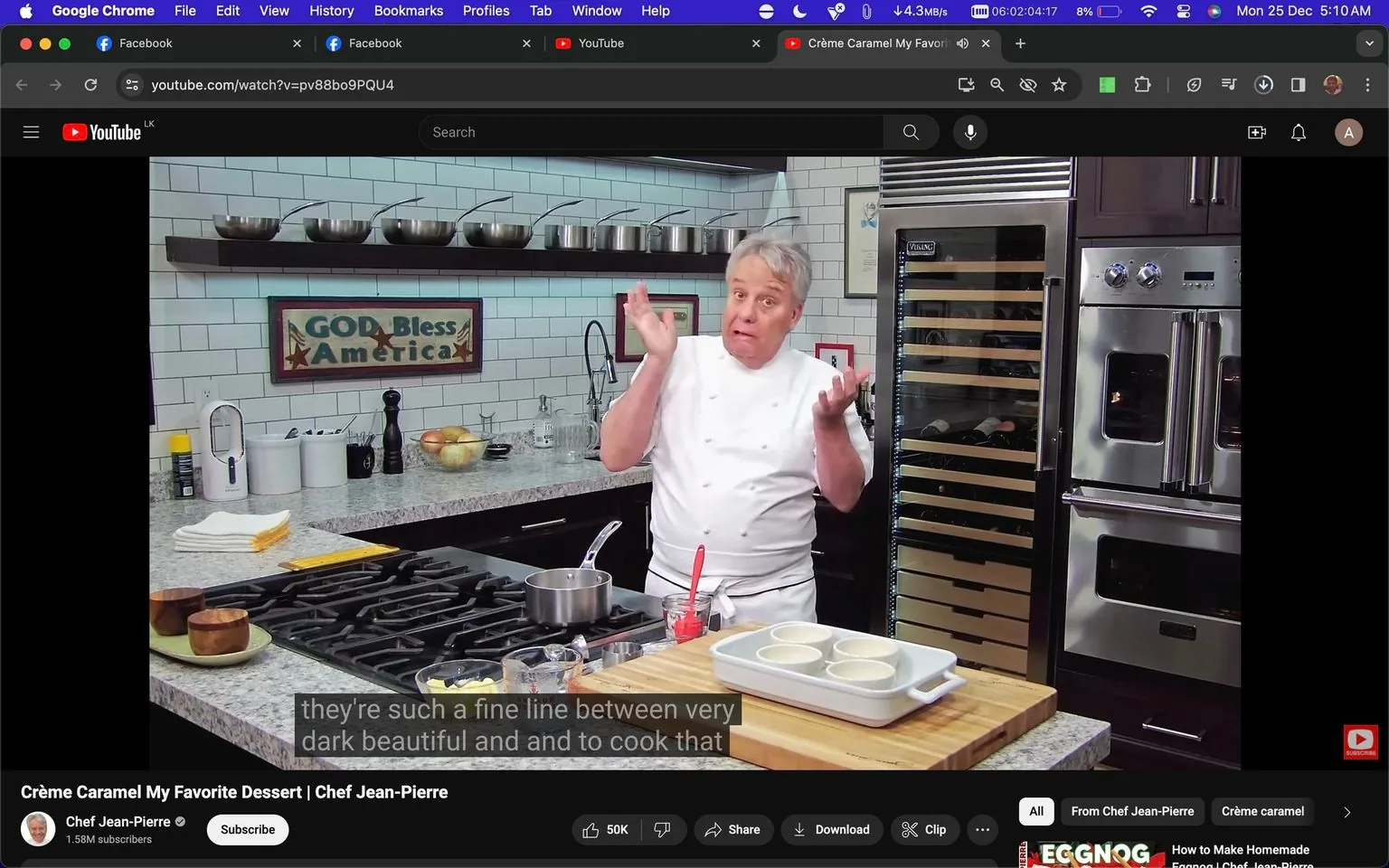
Task: Open the three-dot more actions menu
Action: point(982,829)
